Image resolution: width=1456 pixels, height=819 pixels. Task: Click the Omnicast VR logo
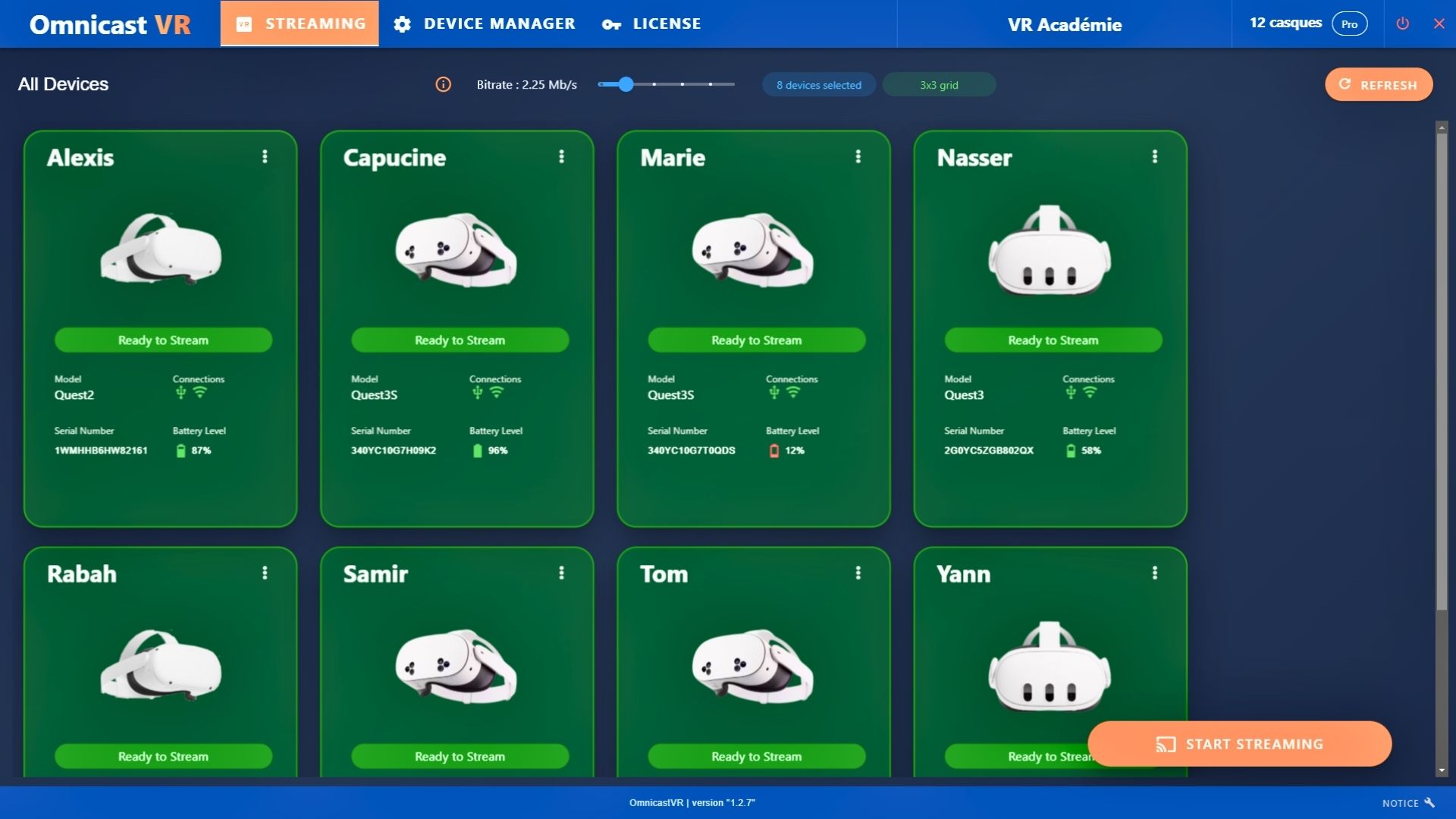click(x=110, y=24)
